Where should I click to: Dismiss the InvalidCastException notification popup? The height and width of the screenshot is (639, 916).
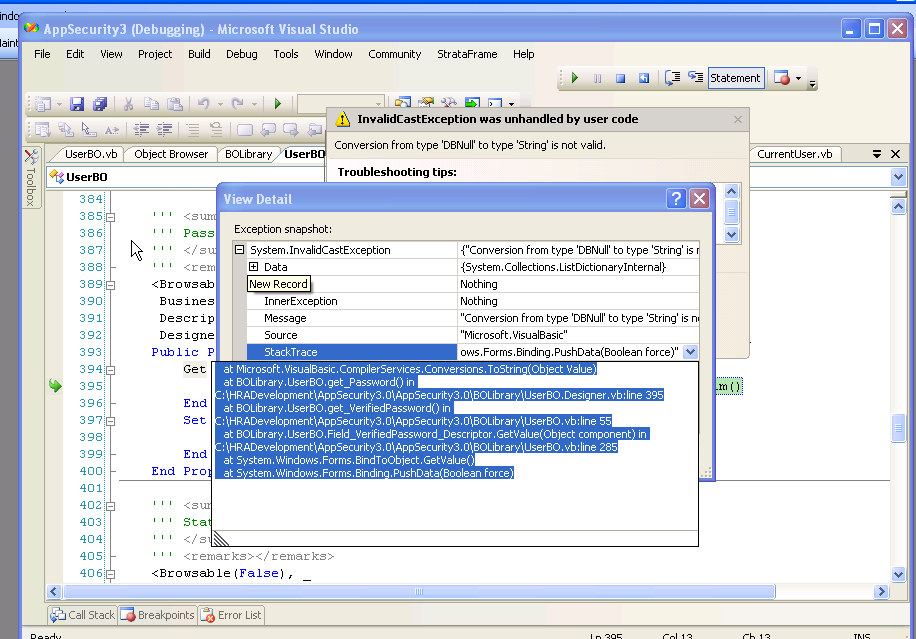738,119
